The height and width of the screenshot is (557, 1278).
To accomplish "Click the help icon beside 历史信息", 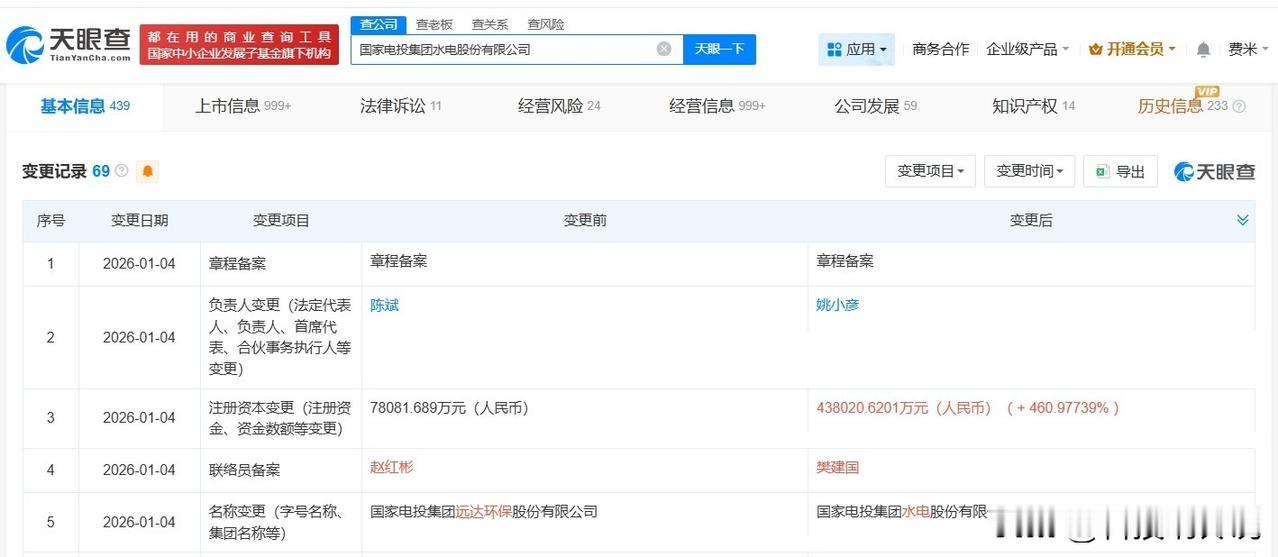I will tap(1240, 106).
